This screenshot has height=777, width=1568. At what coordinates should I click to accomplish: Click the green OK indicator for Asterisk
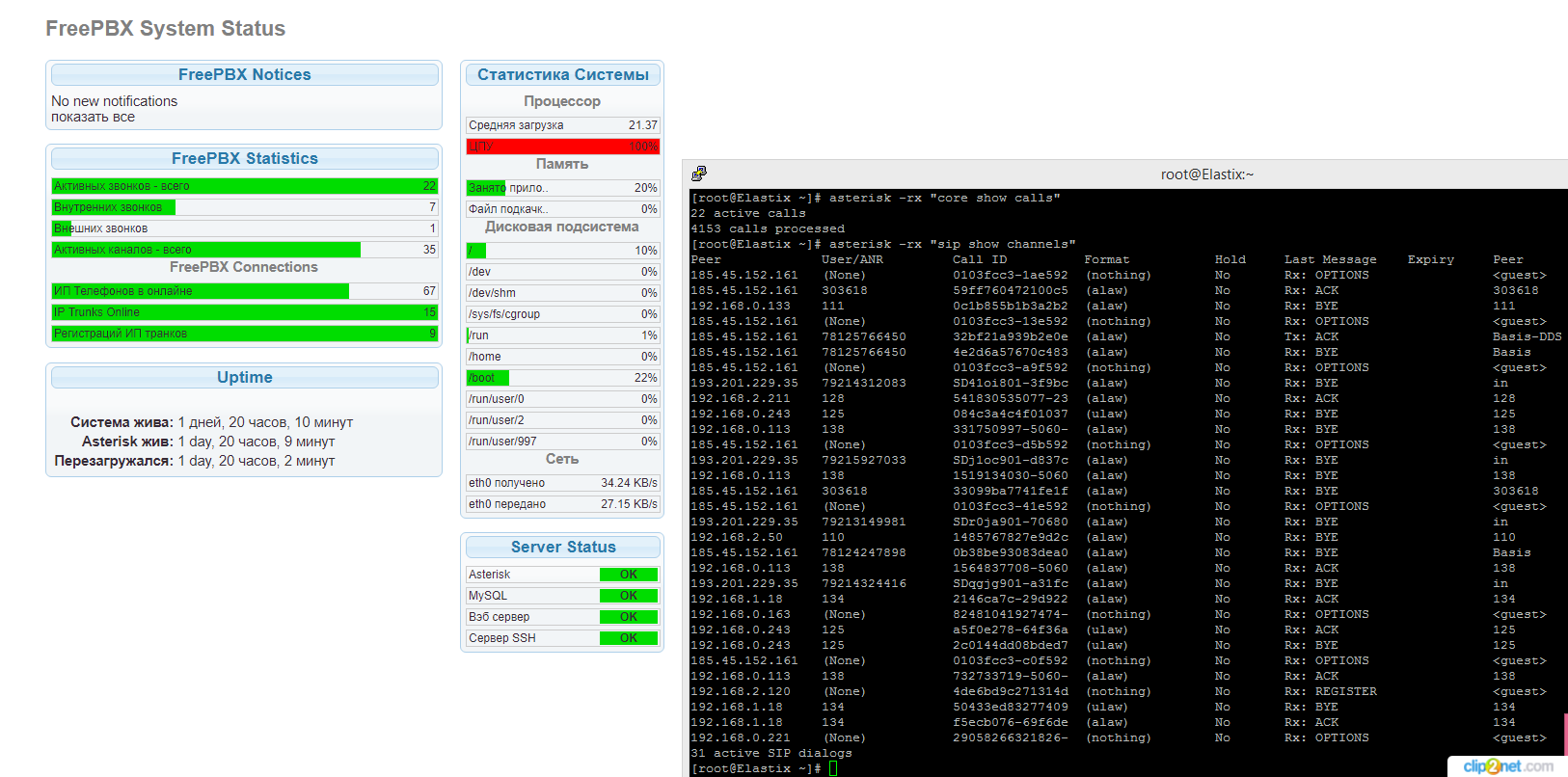click(628, 575)
